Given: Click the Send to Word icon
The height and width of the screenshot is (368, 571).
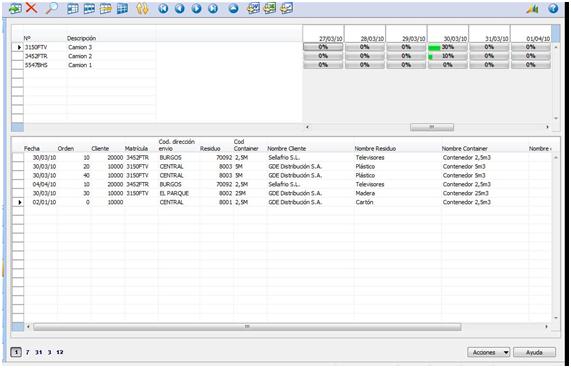Looking at the screenshot, I should [x=253, y=8].
